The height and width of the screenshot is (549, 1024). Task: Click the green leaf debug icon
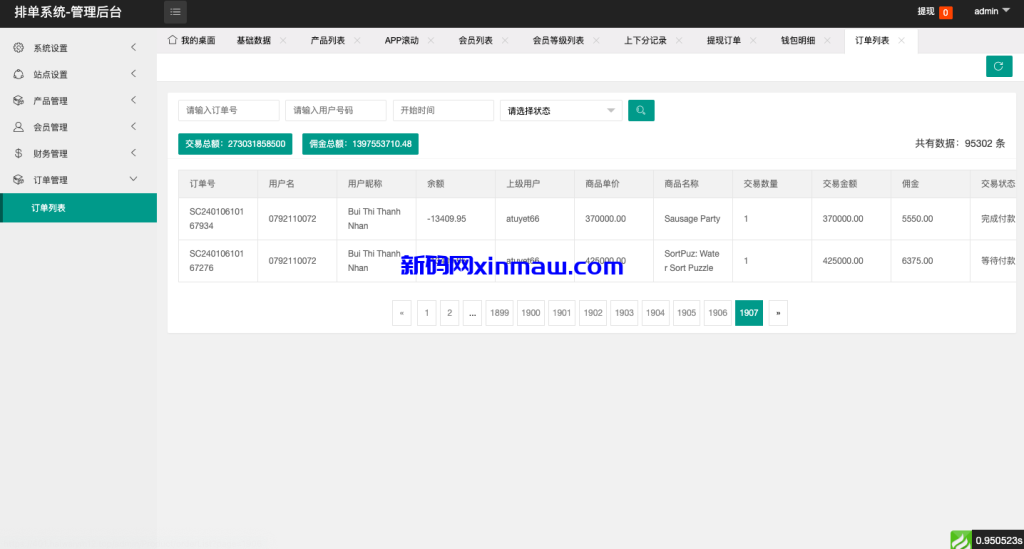[961, 540]
